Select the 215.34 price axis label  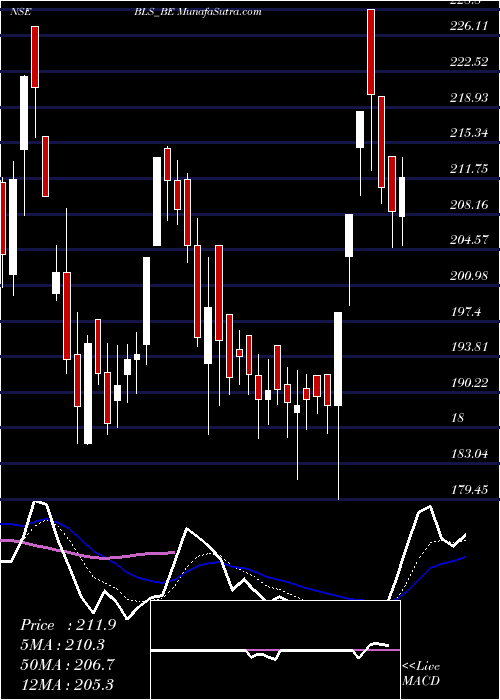coord(469,133)
